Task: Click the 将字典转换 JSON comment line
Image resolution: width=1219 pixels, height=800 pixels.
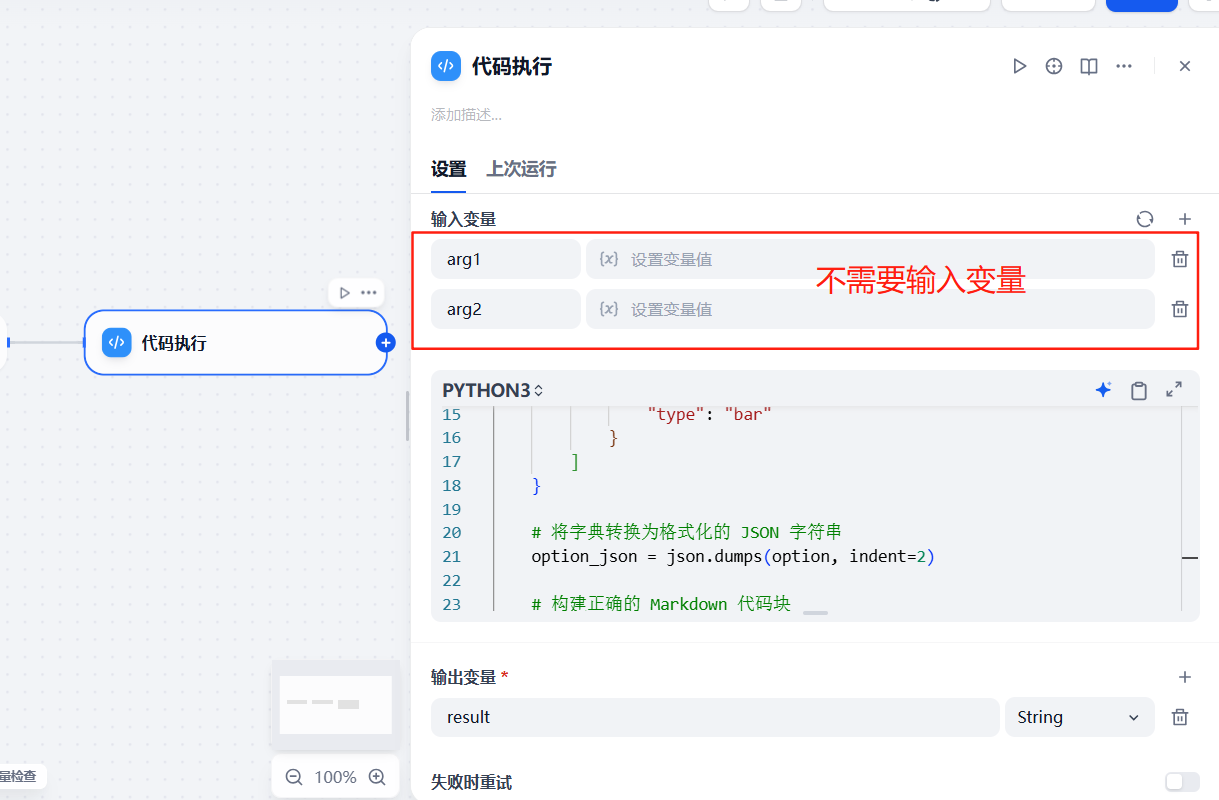Action: [x=686, y=532]
